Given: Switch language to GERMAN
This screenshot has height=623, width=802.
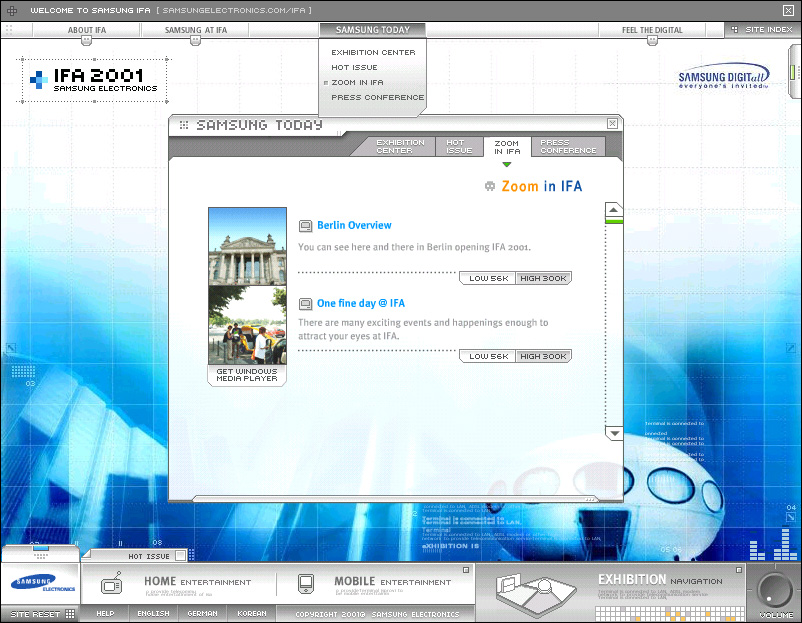Looking at the screenshot, I should point(203,613).
